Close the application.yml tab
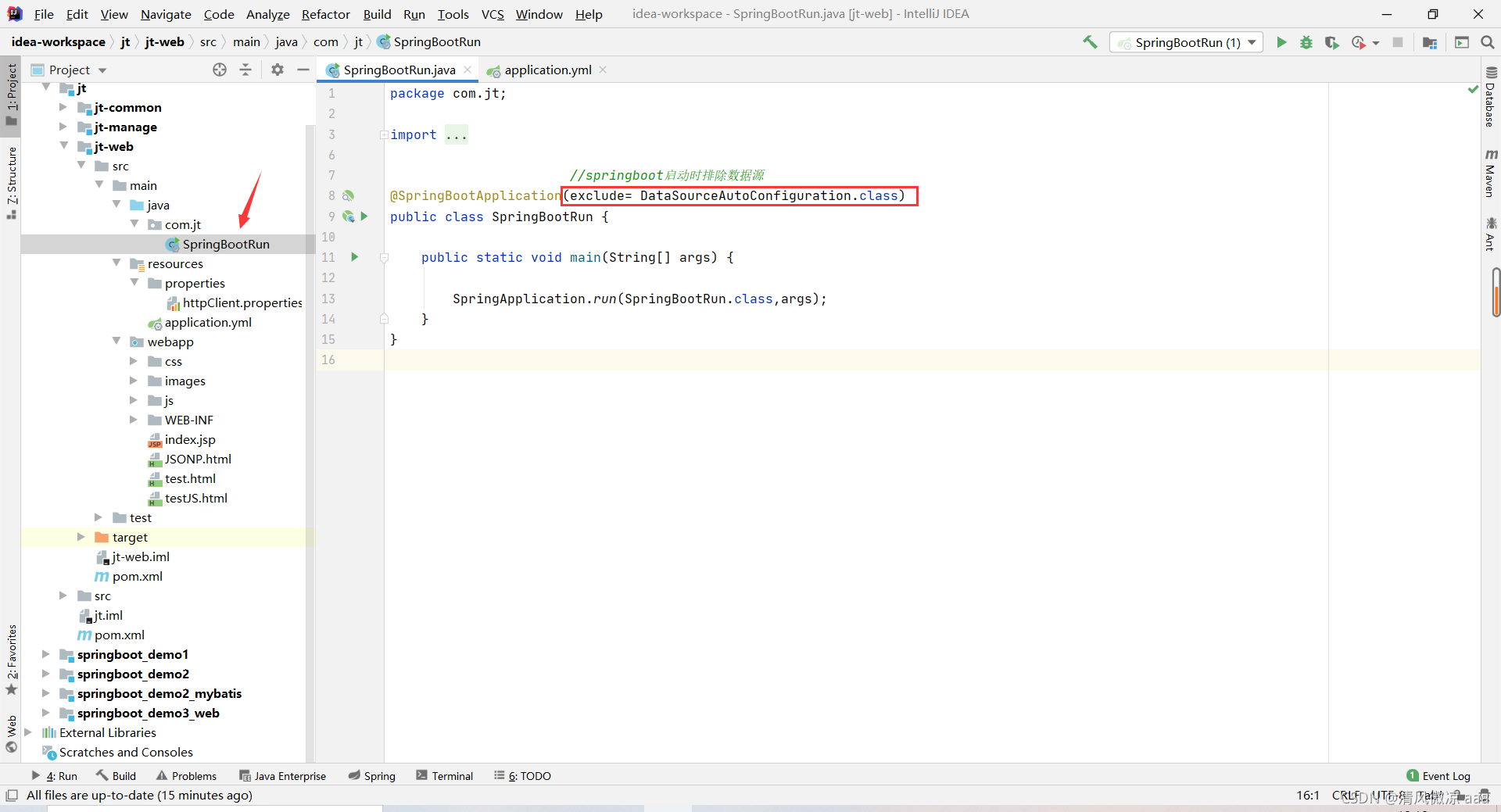The width and height of the screenshot is (1501, 812). [603, 70]
